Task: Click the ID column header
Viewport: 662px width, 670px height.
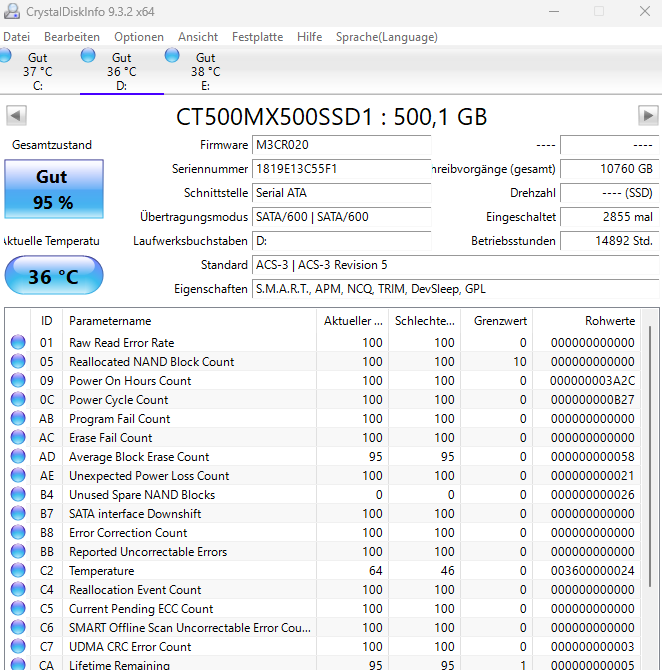Action: pos(47,321)
